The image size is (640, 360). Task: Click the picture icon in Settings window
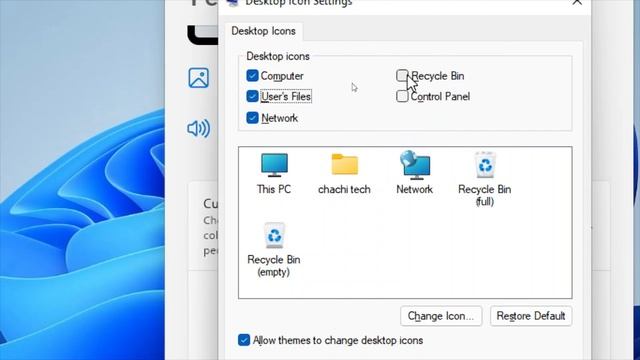199,78
